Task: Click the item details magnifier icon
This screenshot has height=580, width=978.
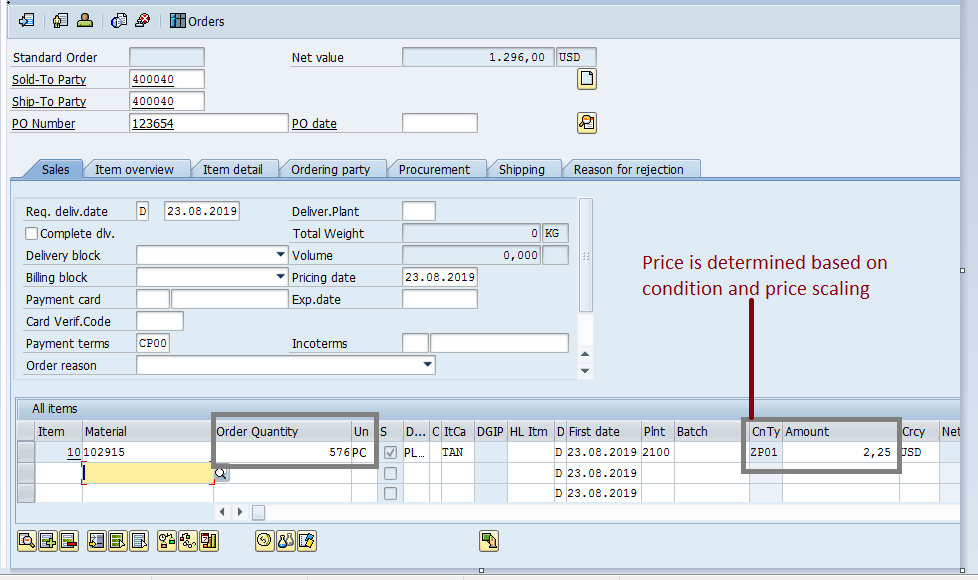Action: pos(26,541)
